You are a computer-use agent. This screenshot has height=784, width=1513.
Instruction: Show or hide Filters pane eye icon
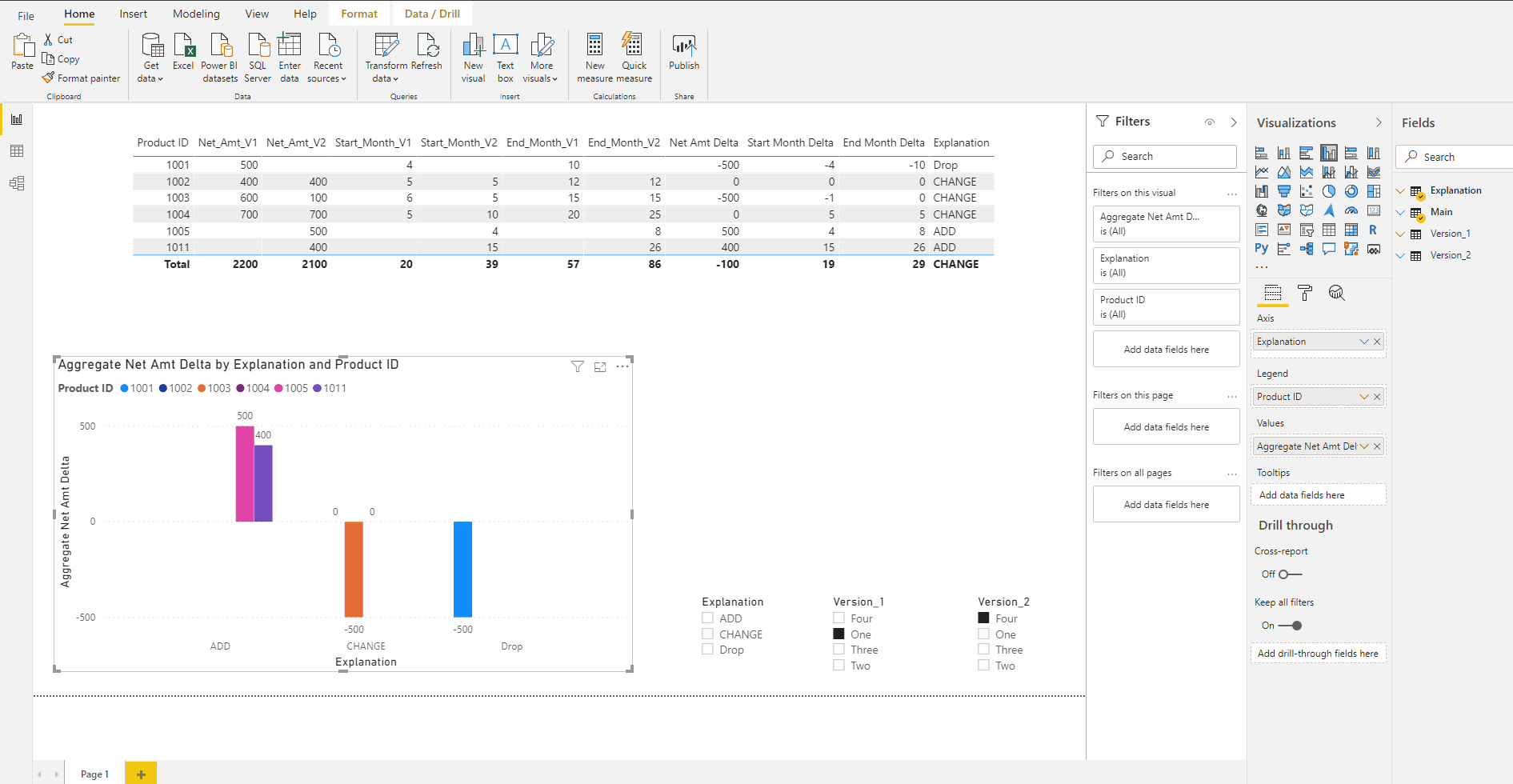coord(1210,122)
